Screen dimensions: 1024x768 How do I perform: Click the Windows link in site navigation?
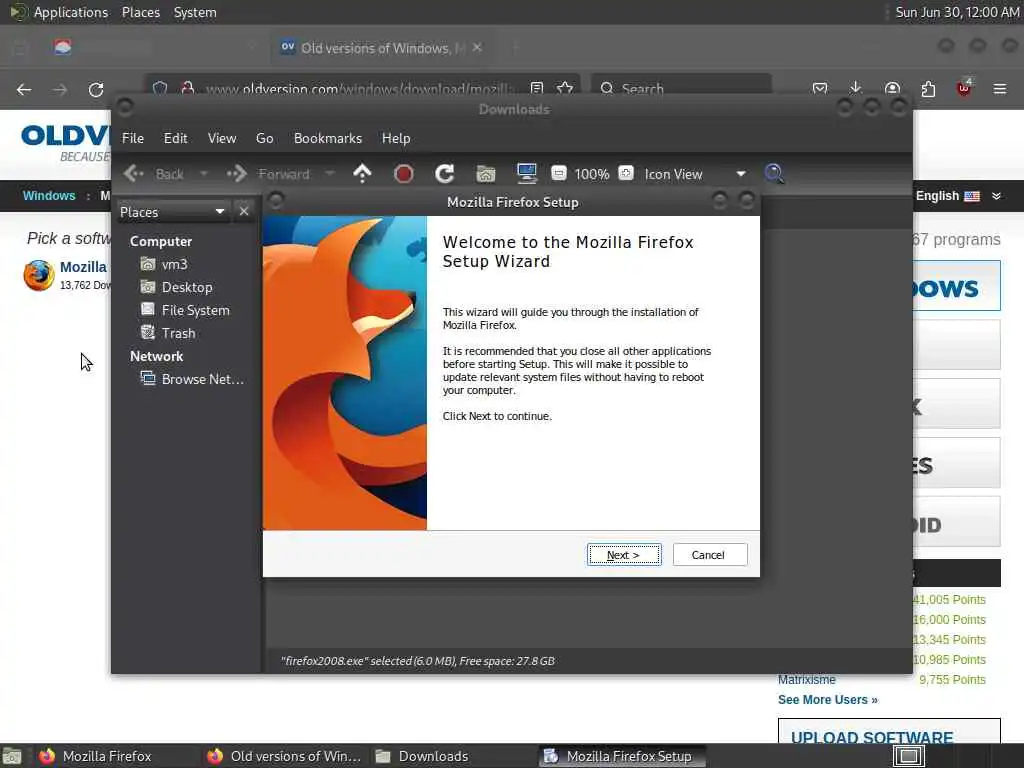pos(49,196)
